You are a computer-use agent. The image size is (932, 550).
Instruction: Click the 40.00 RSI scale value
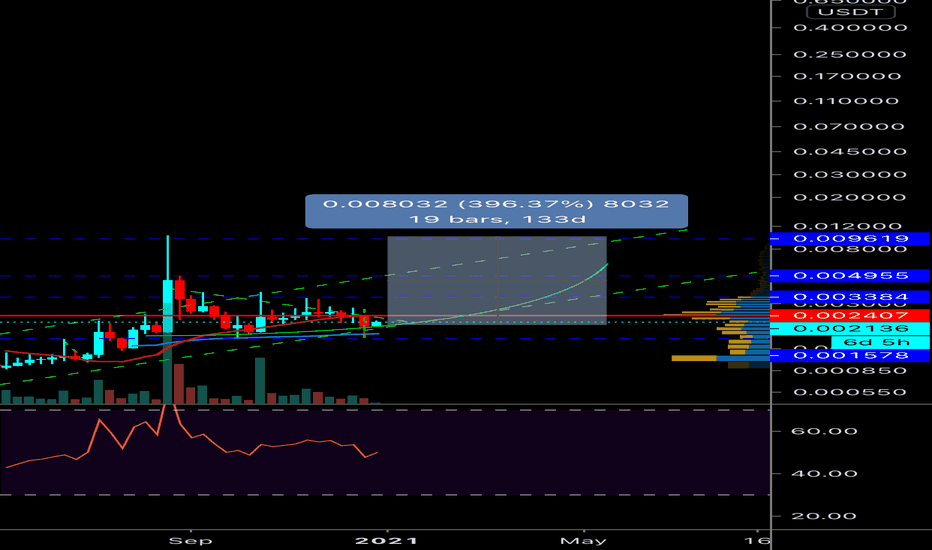[824, 474]
